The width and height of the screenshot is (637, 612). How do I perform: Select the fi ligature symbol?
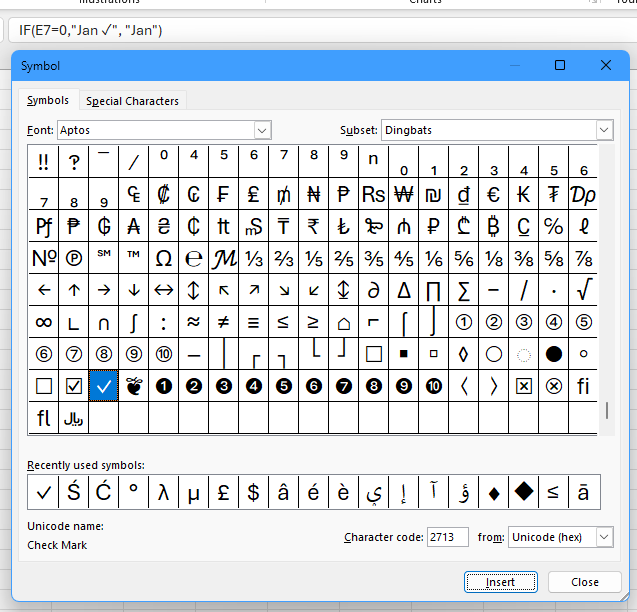coord(583,386)
